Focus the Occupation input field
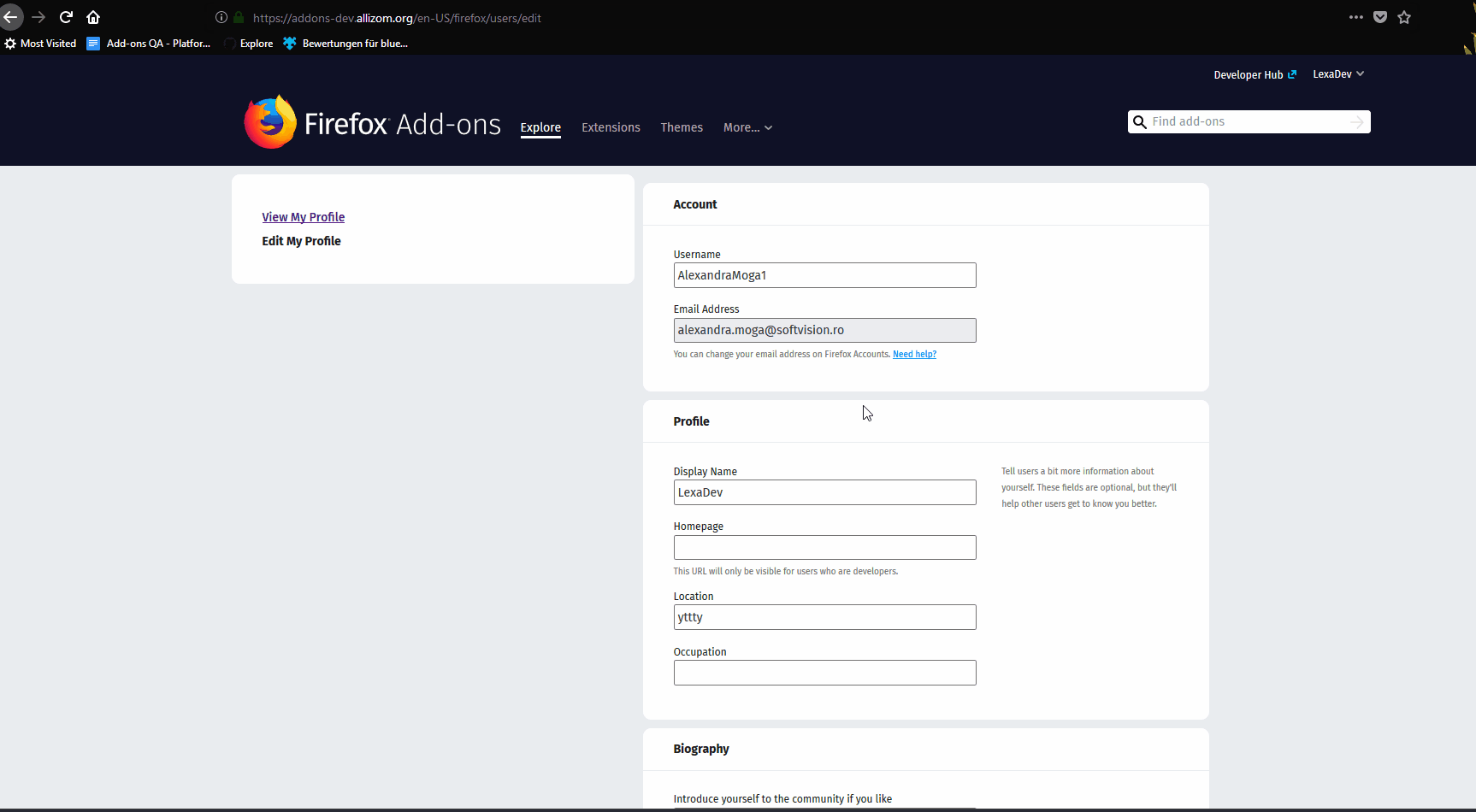Image resolution: width=1476 pixels, height=812 pixels. [x=824, y=673]
